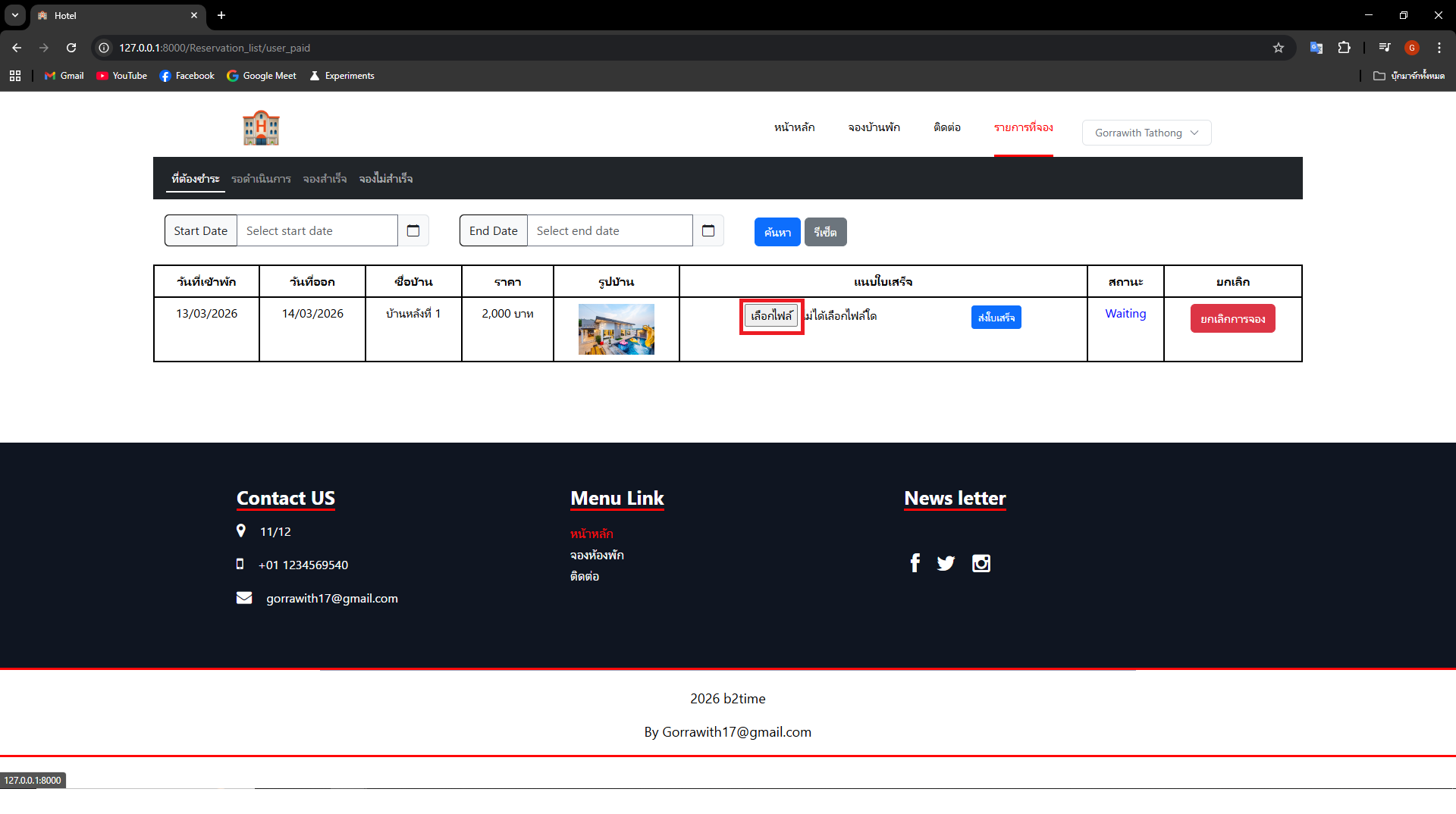Open the Start Date calendar picker

[413, 231]
